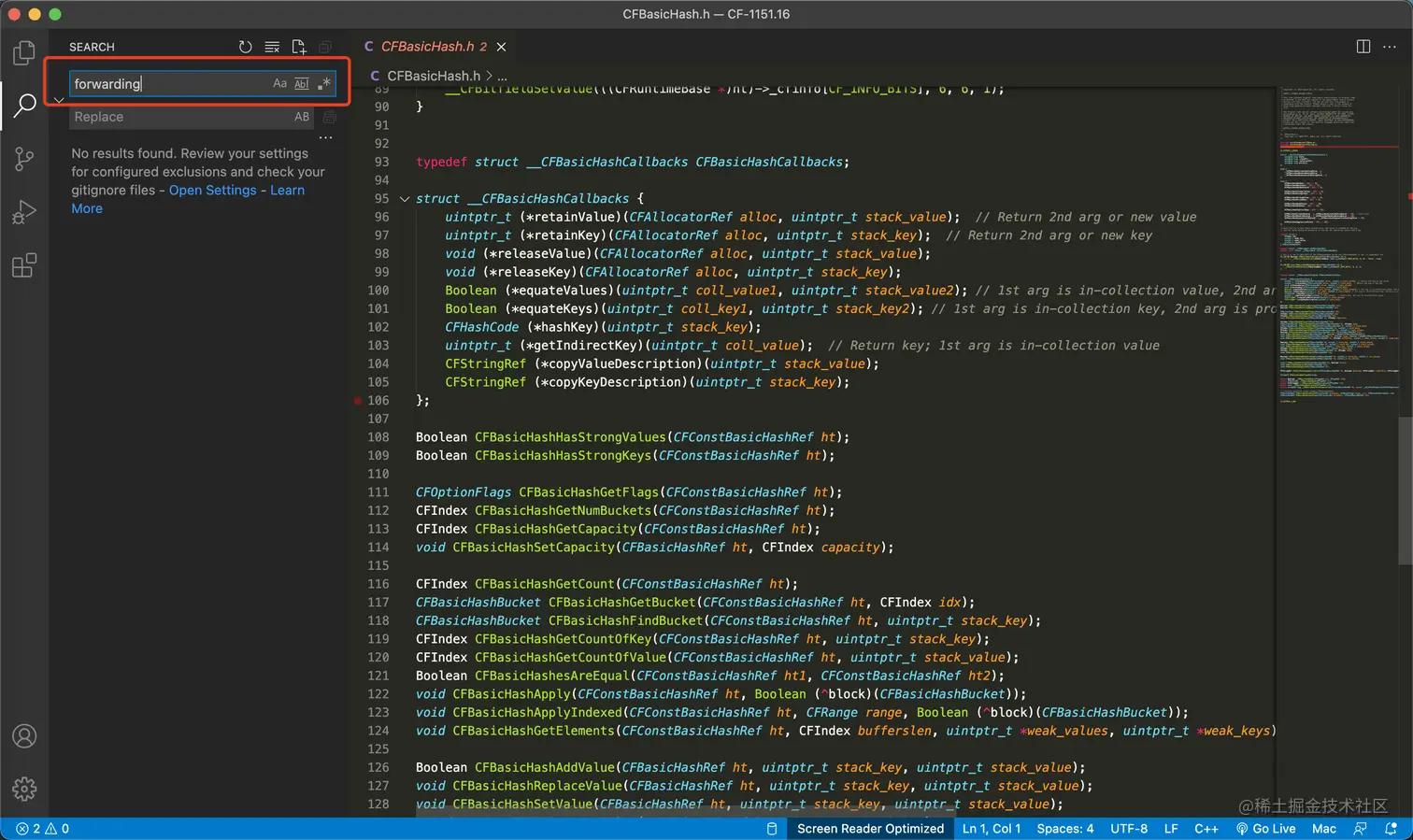This screenshot has width=1413, height=840.
Task: Click CFBasicHashesAreEqual on line 121
Action: (x=552, y=676)
